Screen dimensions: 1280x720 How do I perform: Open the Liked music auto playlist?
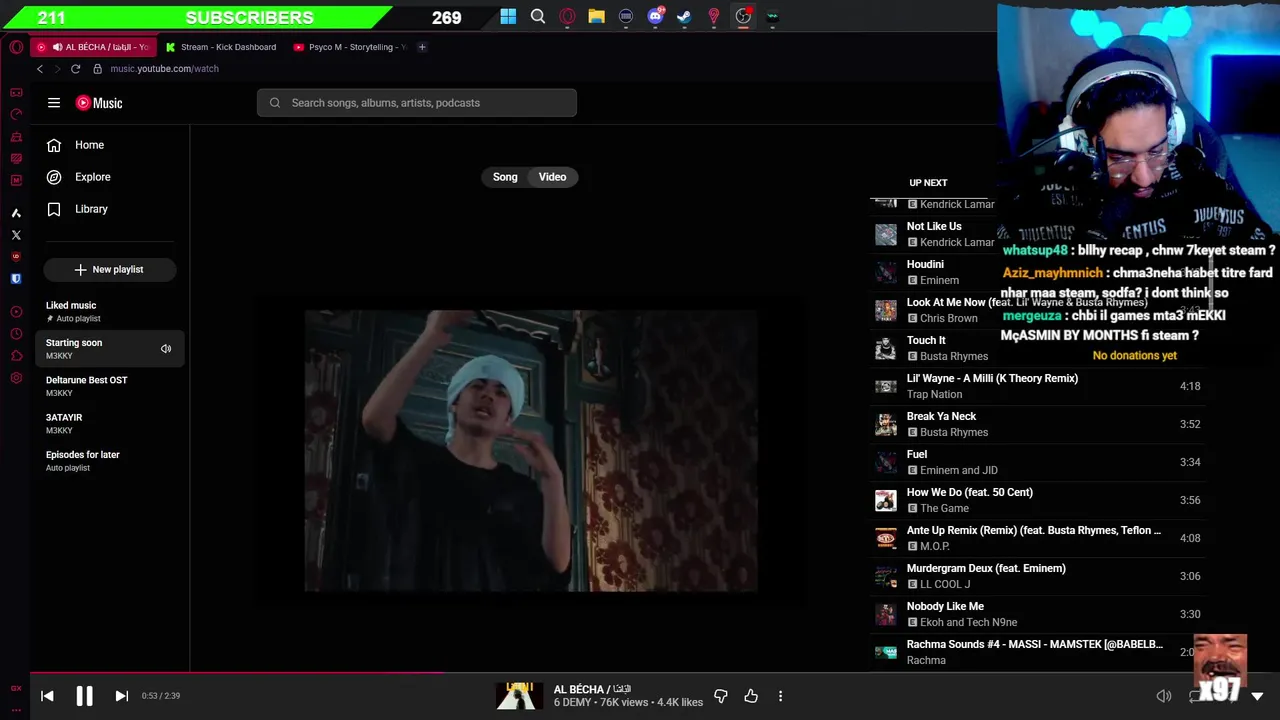point(110,311)
